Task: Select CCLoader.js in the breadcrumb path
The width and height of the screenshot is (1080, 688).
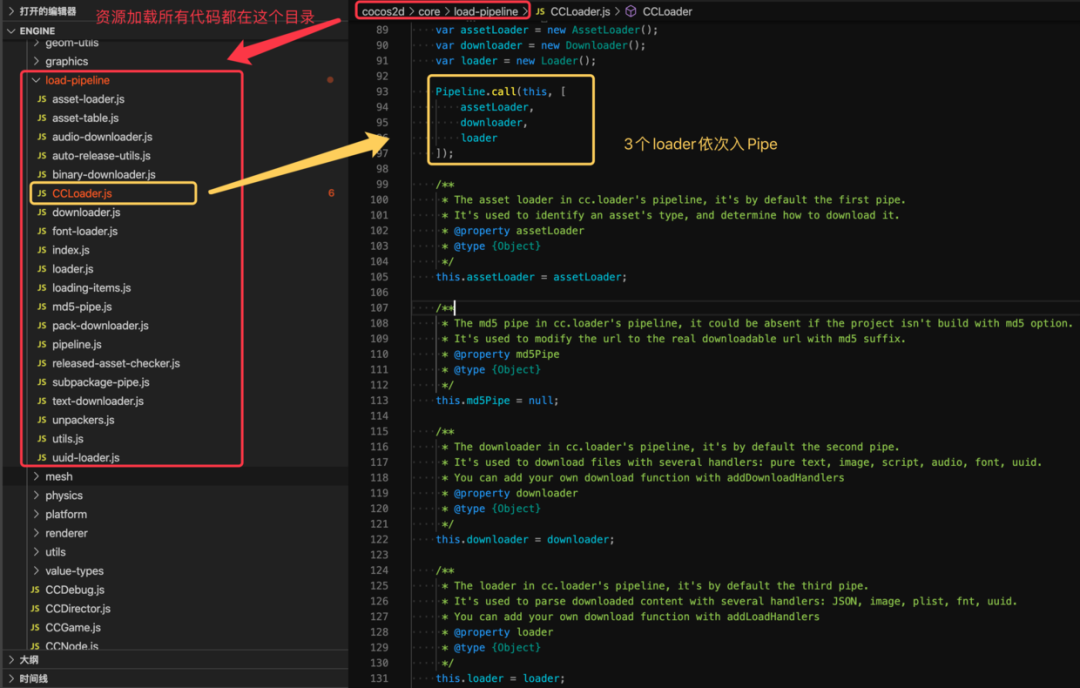Action: click(580, 12)
